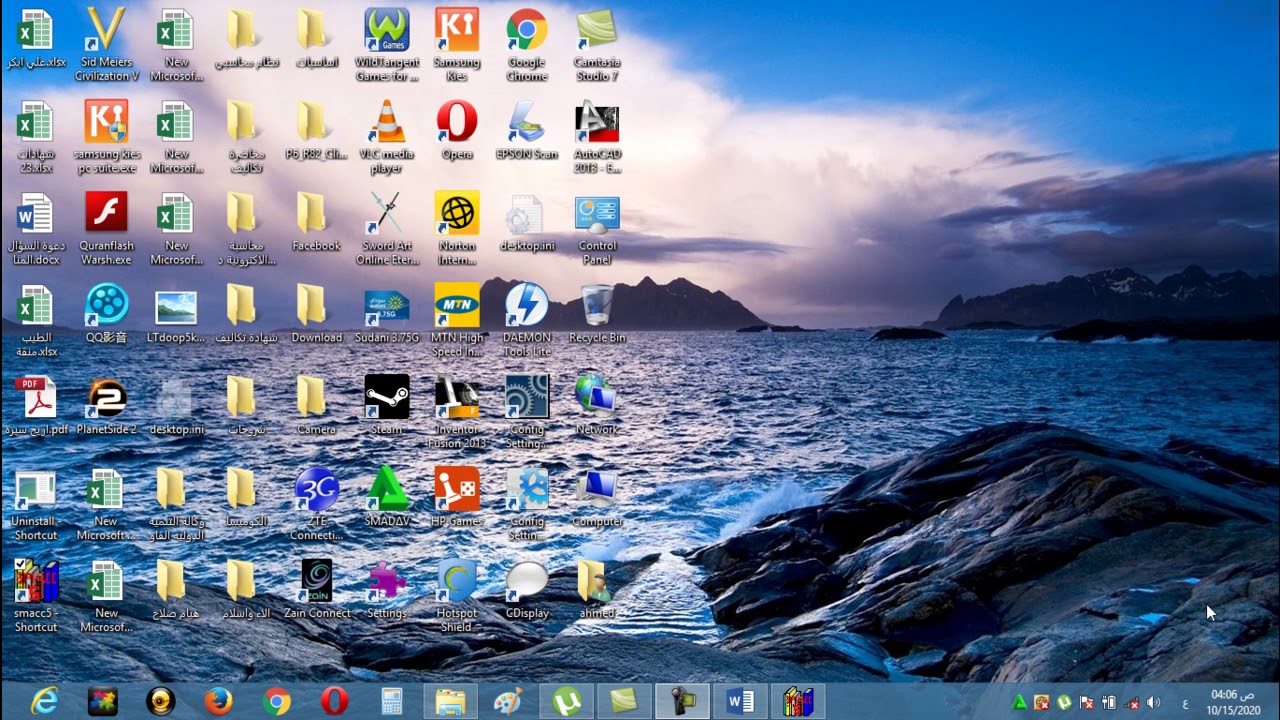Switch to Microsoft Word on the taskbar
Screen dimensions: 1280x720
[741, 701]
